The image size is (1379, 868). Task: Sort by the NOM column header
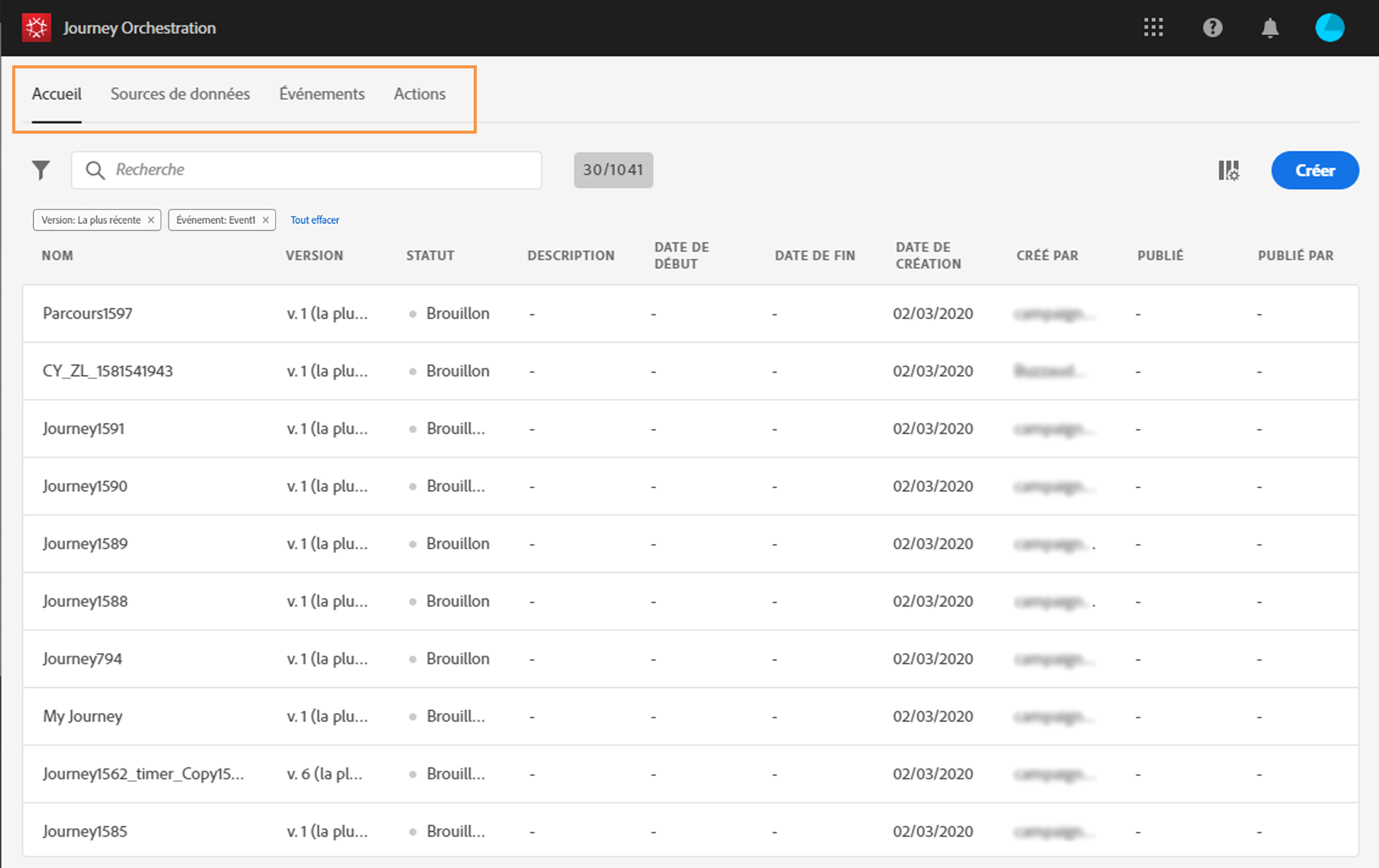[57, 256]
